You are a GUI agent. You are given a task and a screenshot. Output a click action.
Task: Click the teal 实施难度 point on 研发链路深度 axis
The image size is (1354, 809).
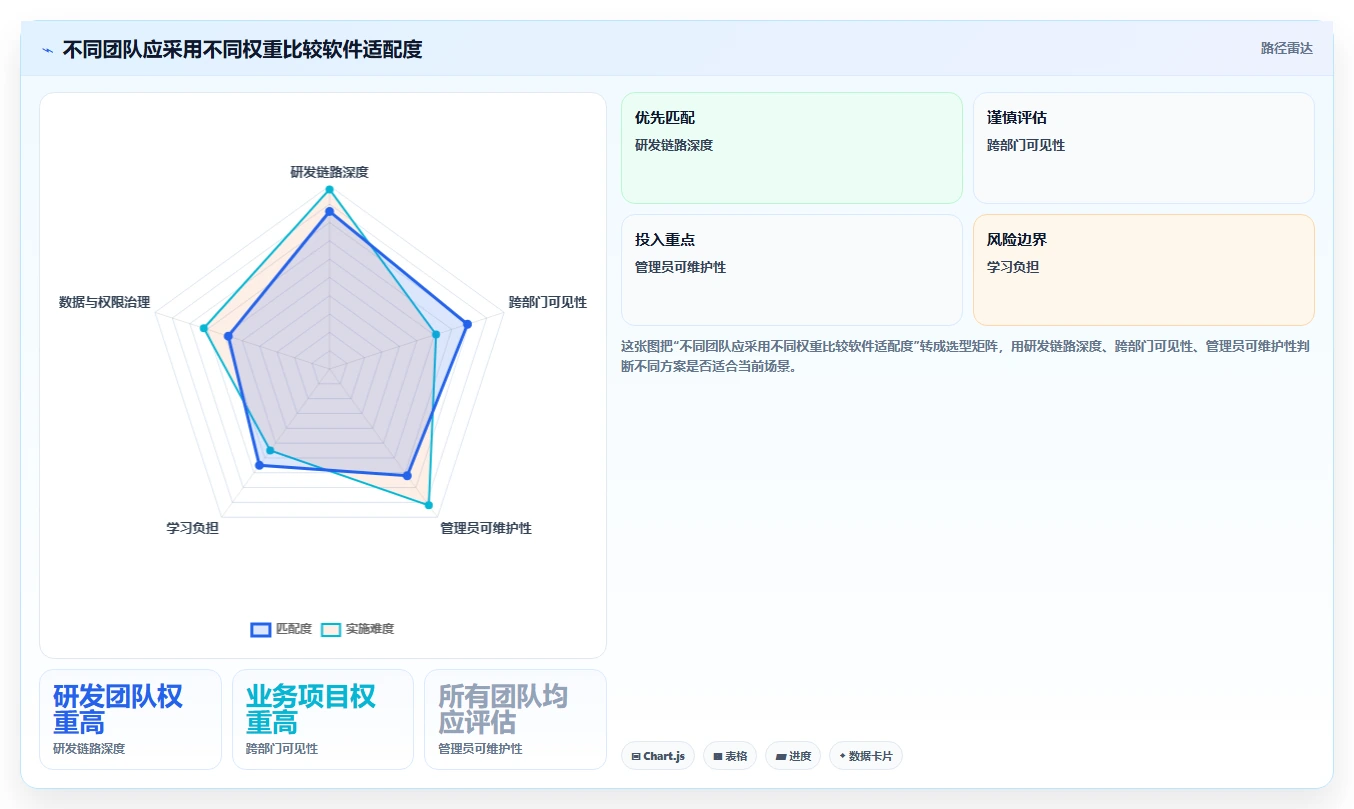click(x=329, y=190)
